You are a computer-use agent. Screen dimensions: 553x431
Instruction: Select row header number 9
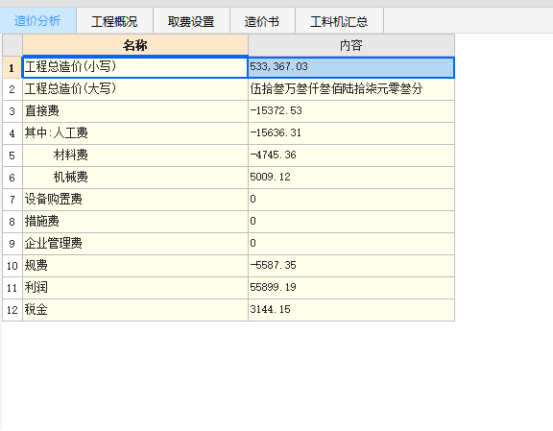(12, 244)
